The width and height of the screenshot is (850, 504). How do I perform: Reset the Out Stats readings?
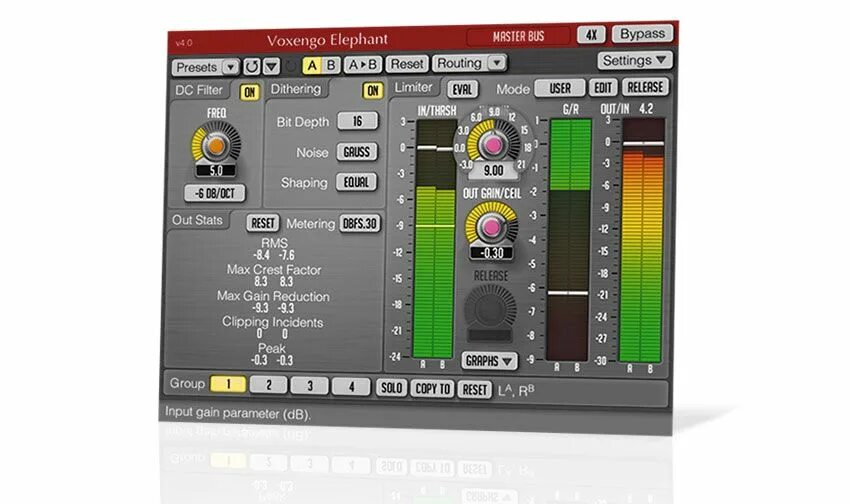pos(263,223)
